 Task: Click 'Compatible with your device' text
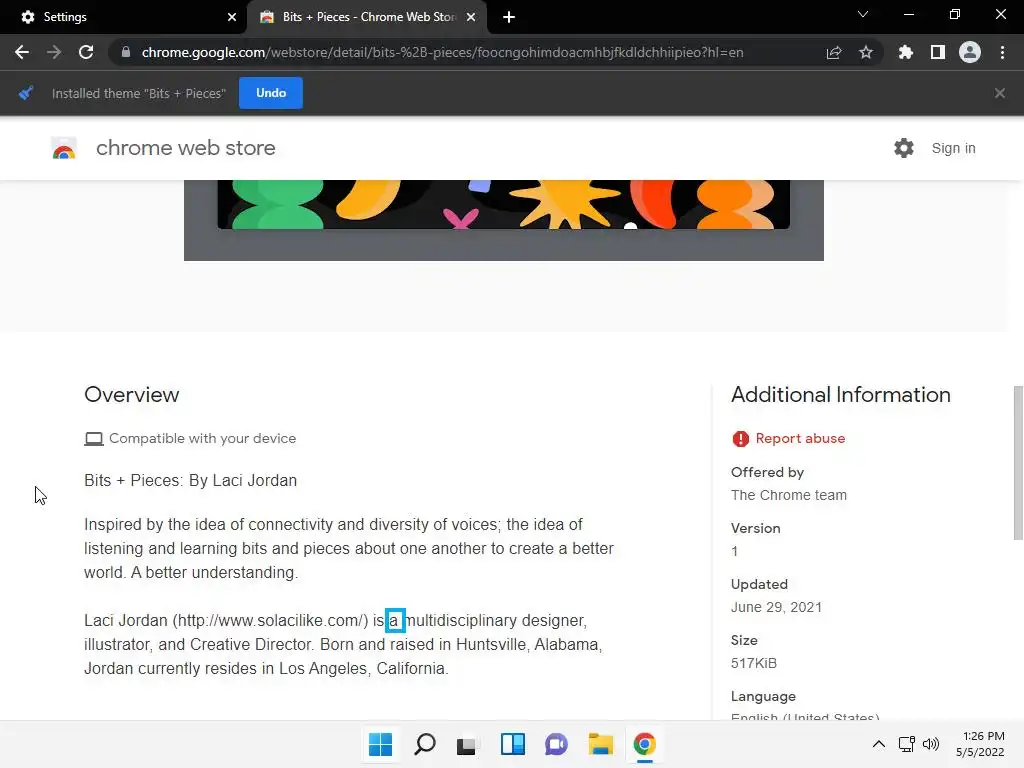point(202,438)
